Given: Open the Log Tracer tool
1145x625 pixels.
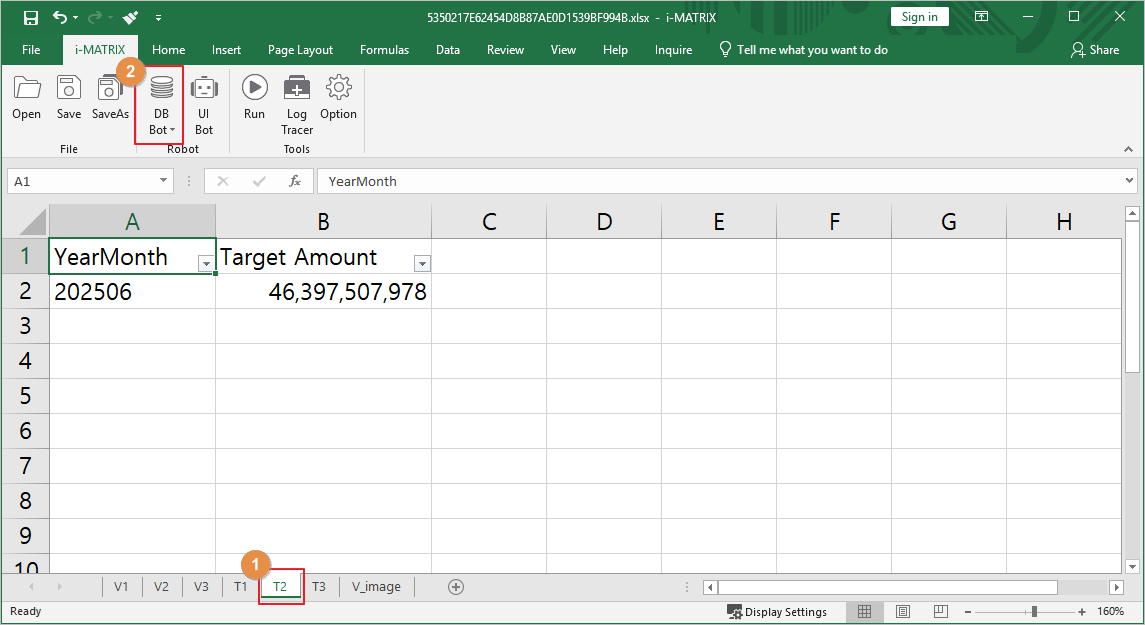Looking at the screenshot, I should (x=297, y=103).
